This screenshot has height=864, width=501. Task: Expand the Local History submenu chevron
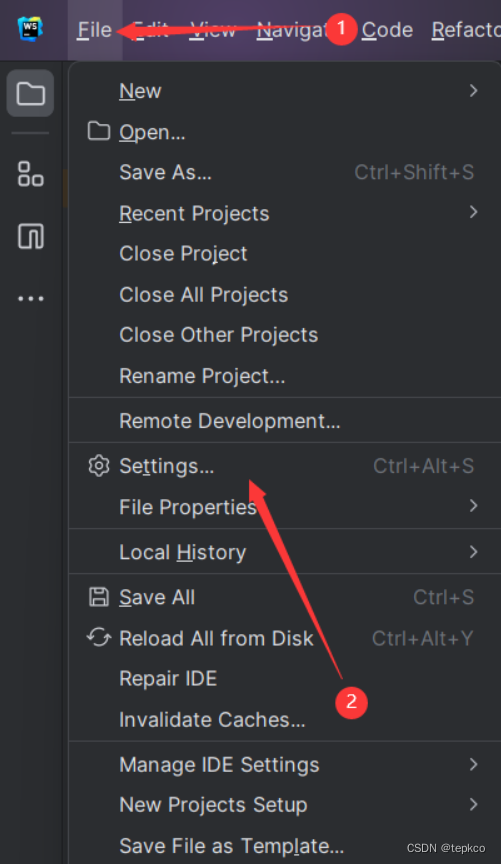473,552
